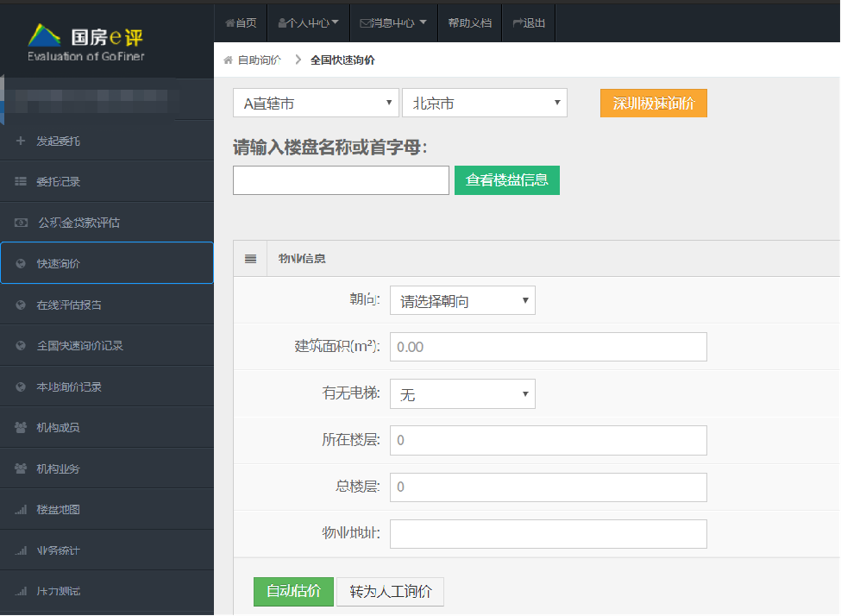841x616 pixels.
Task: Click the list icon next to 委托记录
Action: coord(20,182)
